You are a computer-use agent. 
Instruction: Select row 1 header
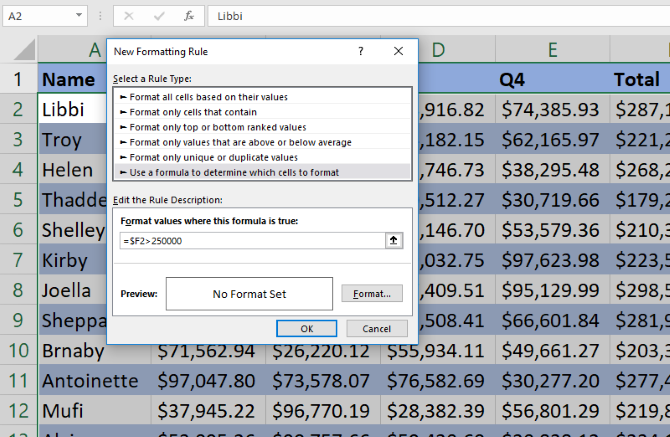(18, 79)
